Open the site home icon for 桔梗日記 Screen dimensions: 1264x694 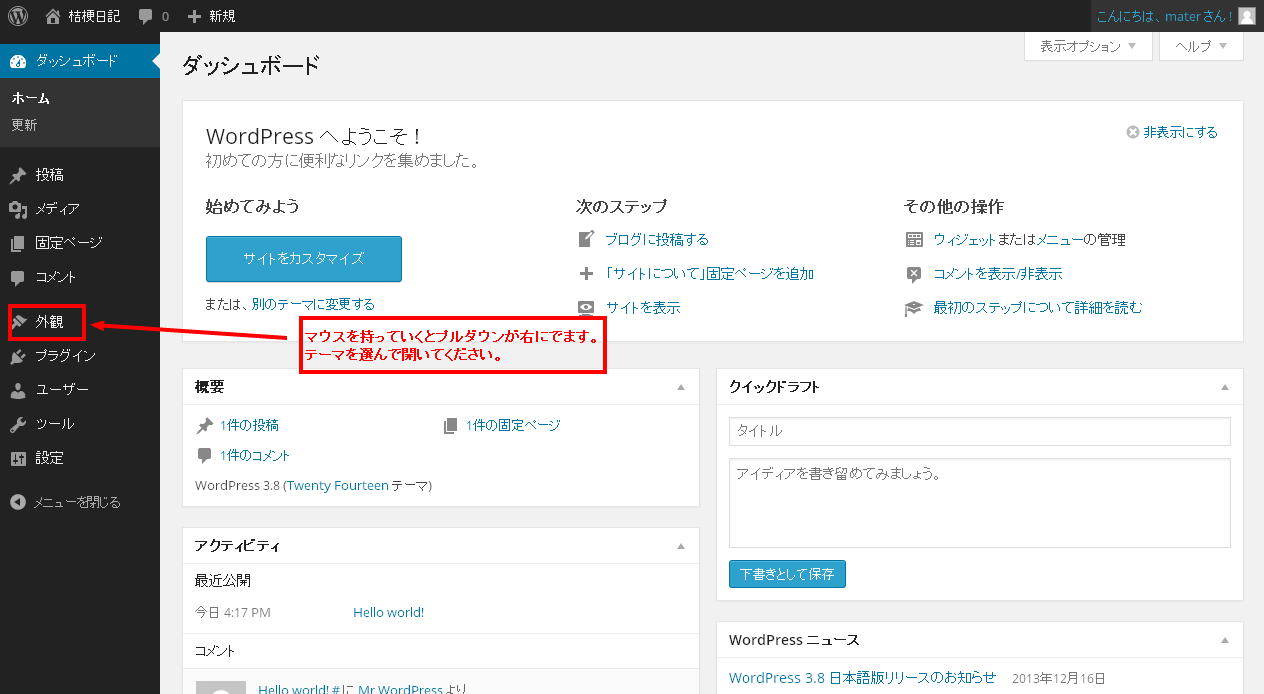point(53,16)
